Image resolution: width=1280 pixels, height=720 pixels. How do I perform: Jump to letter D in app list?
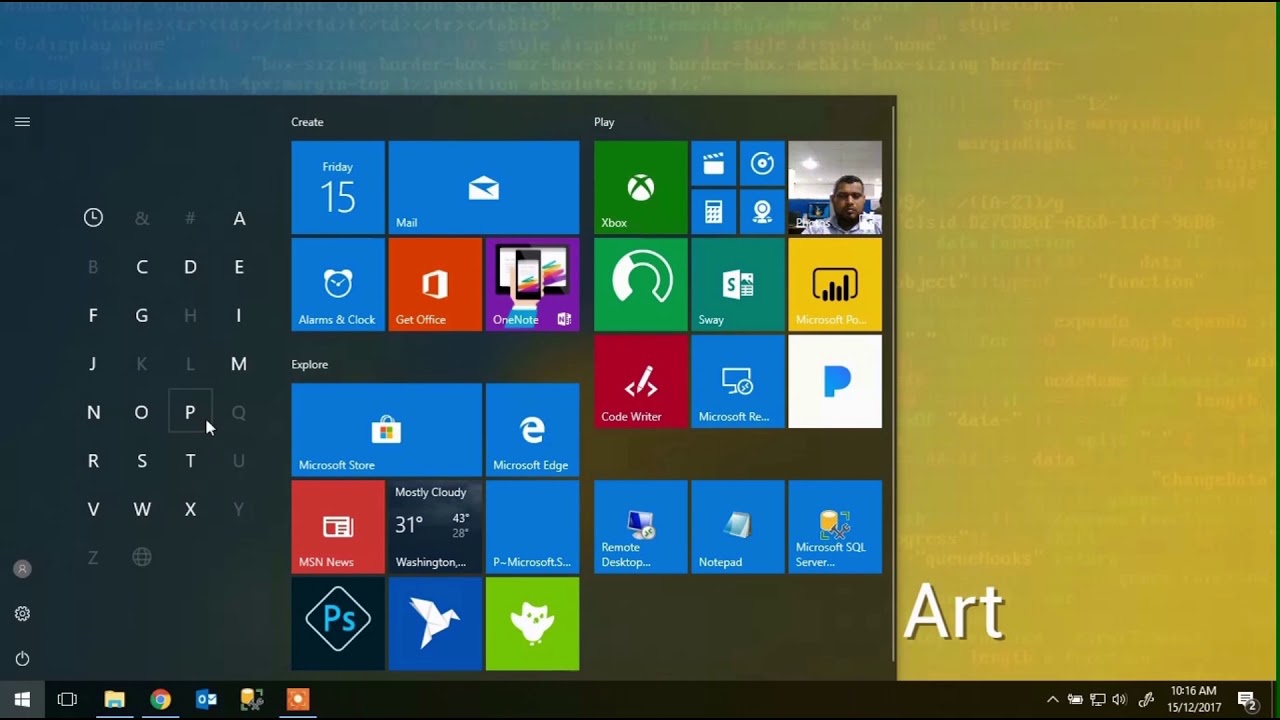coord(190,267)
